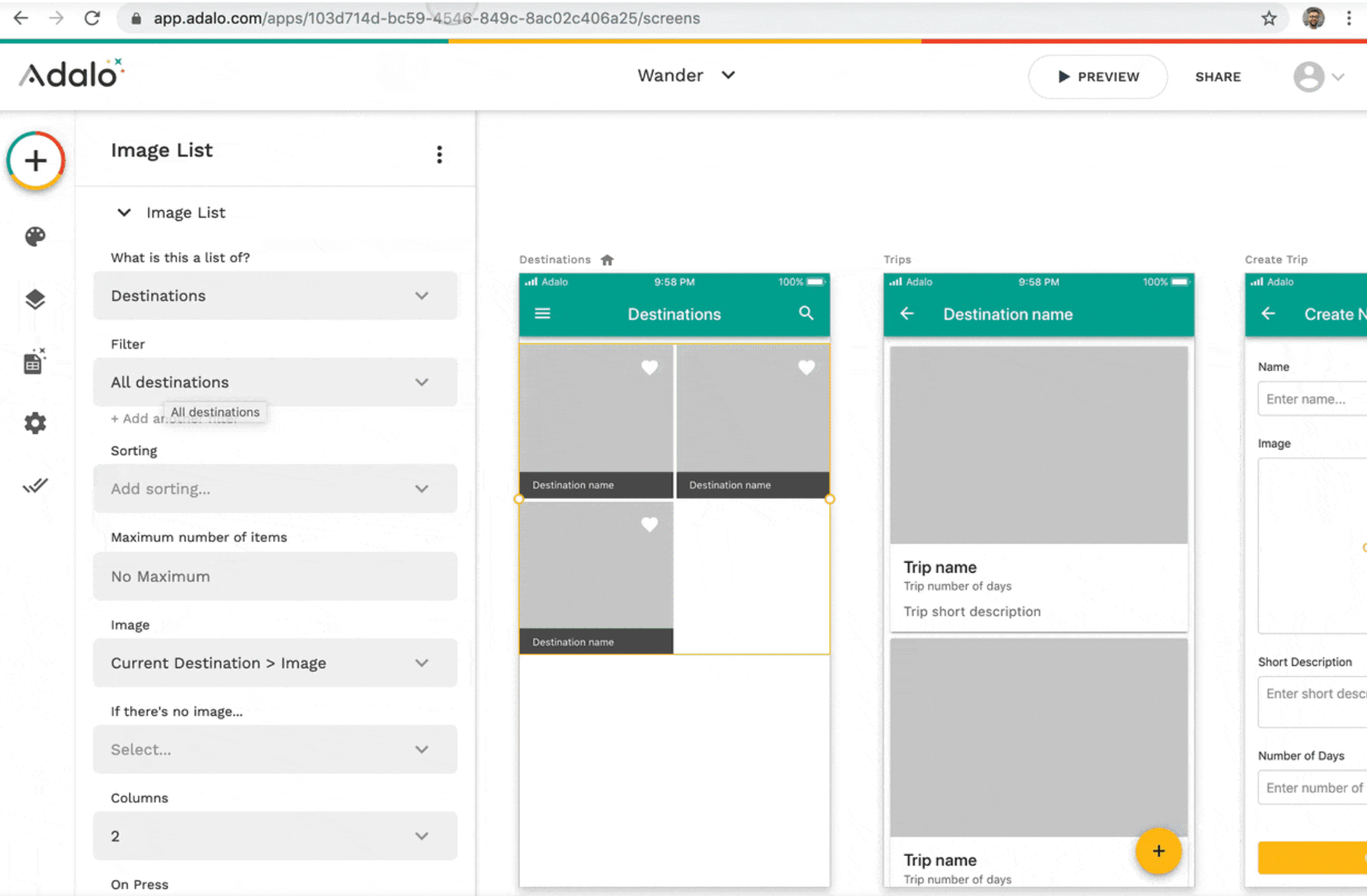Image resolution: width=1367 pixels, height=896 pixels.
Task: Click heart on the top-left destination card
Action: pos(650,368)
